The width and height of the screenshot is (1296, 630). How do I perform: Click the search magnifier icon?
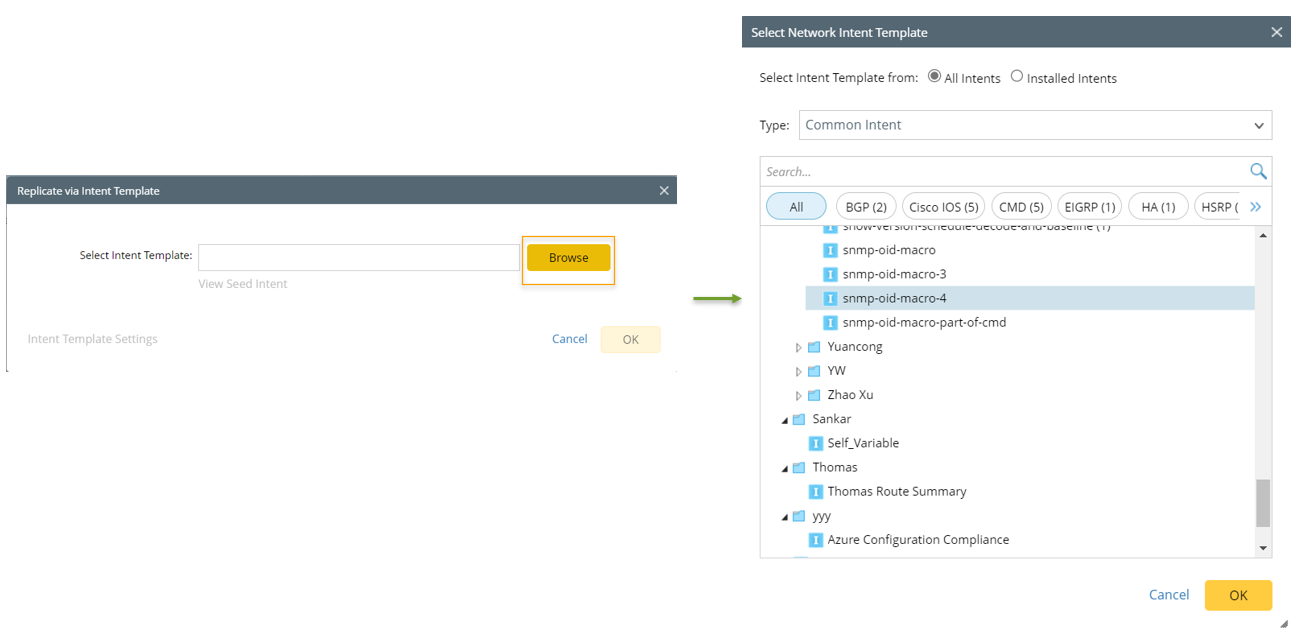(x=1257, y=171)
